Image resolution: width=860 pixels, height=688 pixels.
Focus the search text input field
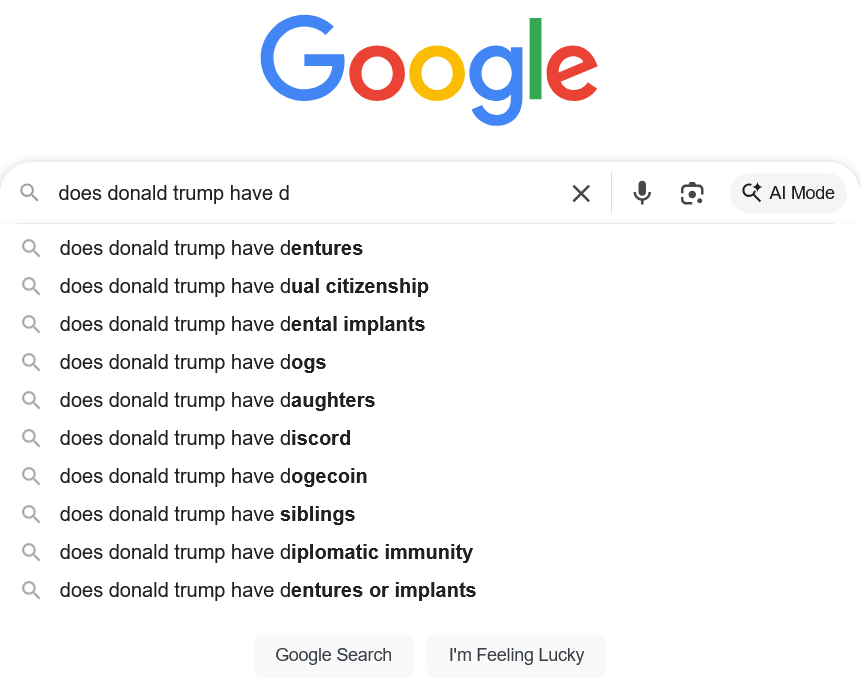300,193
